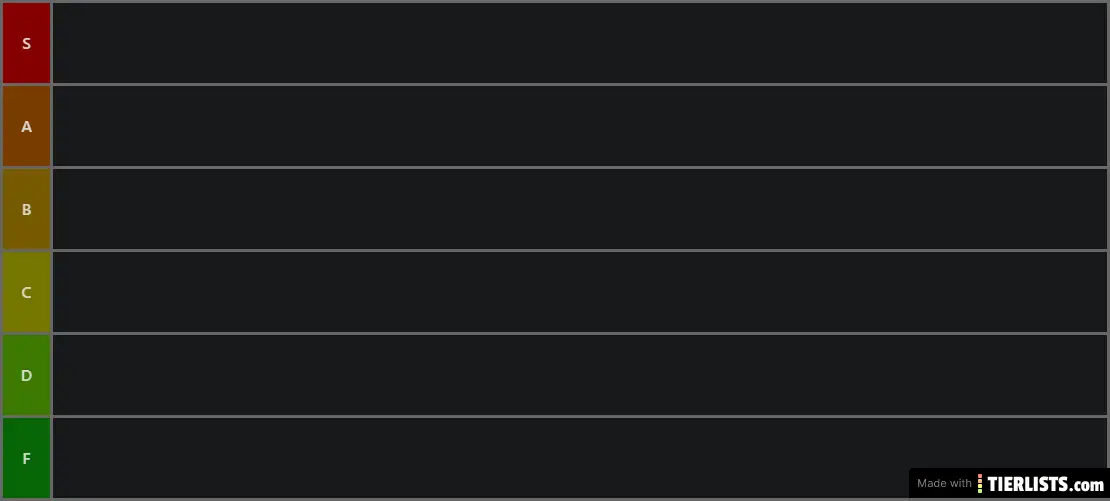
Task: Select the red S tier label
Action: tap(26, 43)
